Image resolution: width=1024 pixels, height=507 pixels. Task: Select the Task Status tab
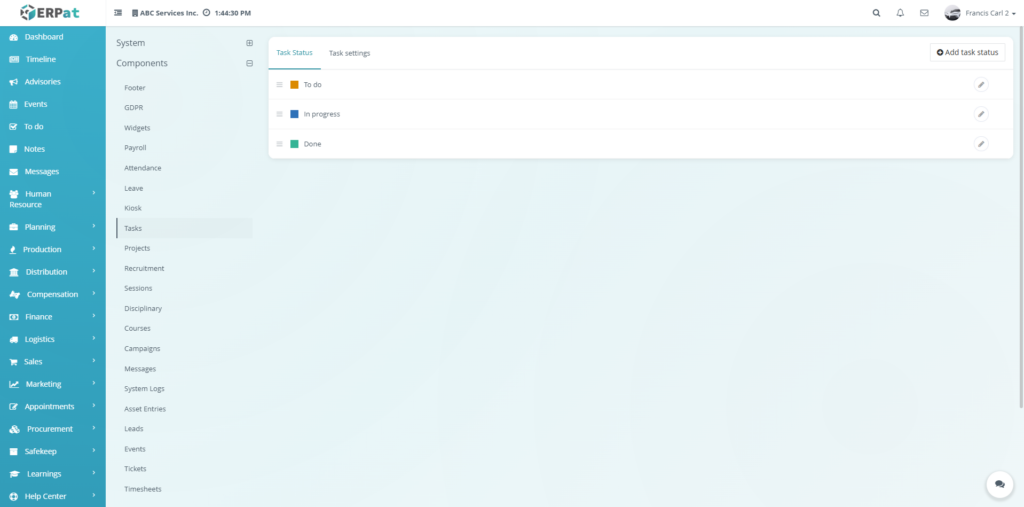pos(294,52)
